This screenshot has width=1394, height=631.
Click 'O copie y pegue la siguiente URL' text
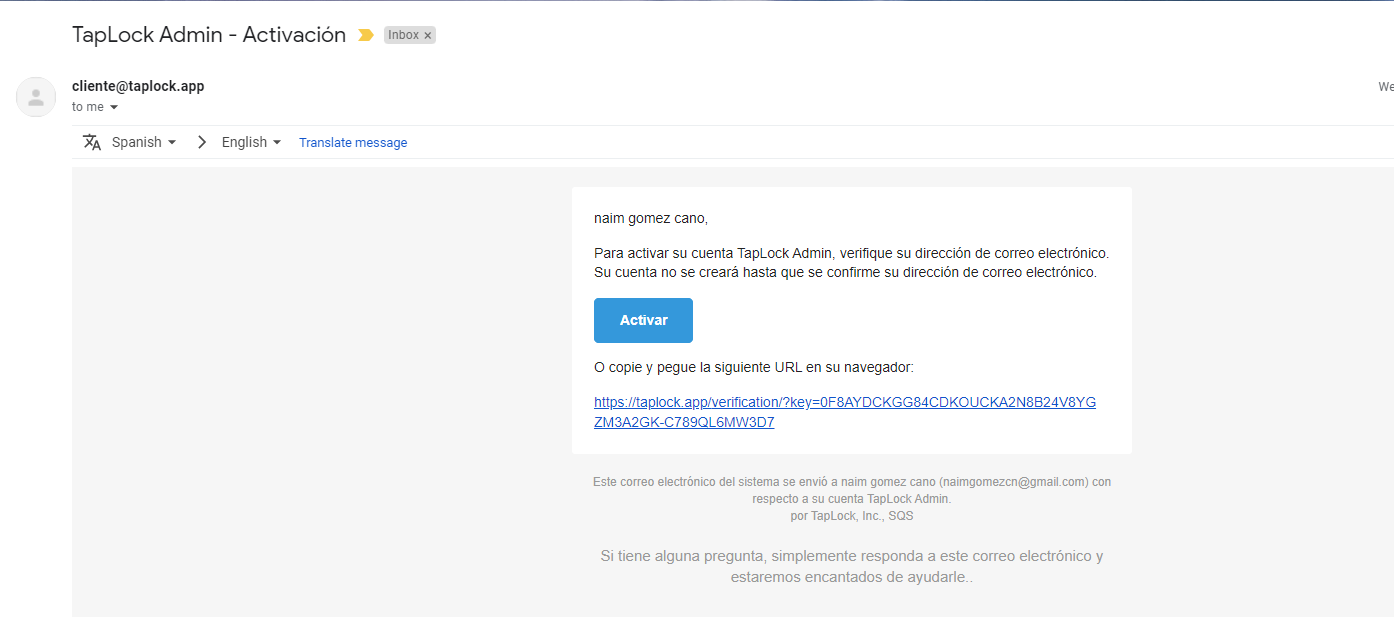(x=754, y=367)
